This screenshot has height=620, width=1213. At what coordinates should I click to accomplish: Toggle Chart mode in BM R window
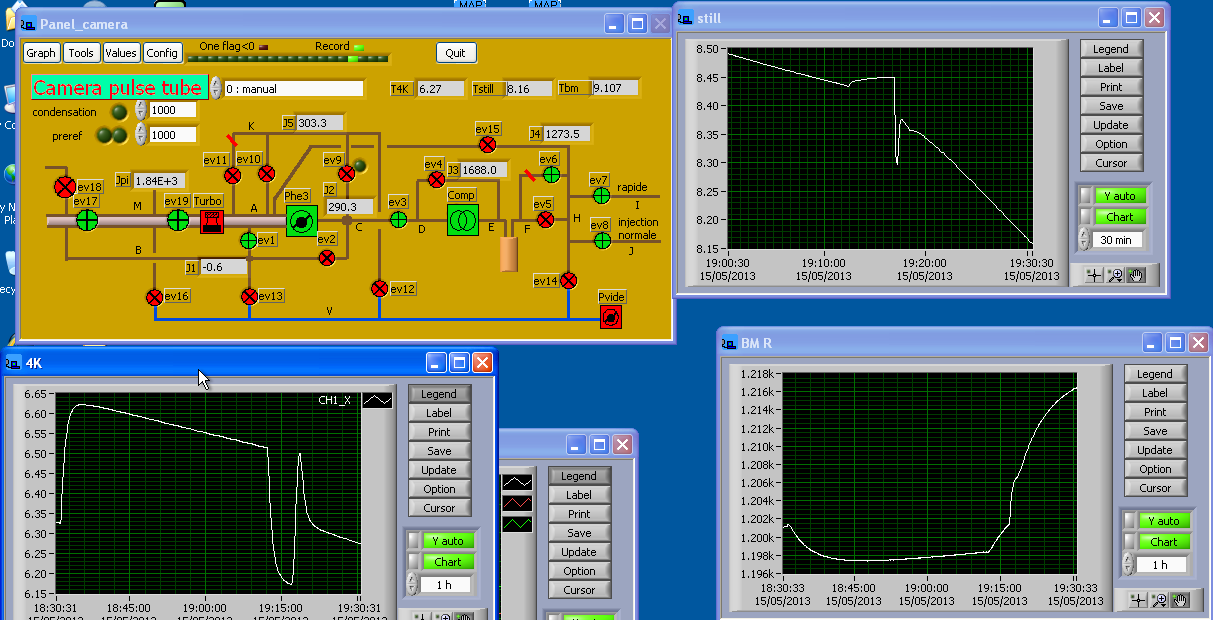coord(1163,542)
